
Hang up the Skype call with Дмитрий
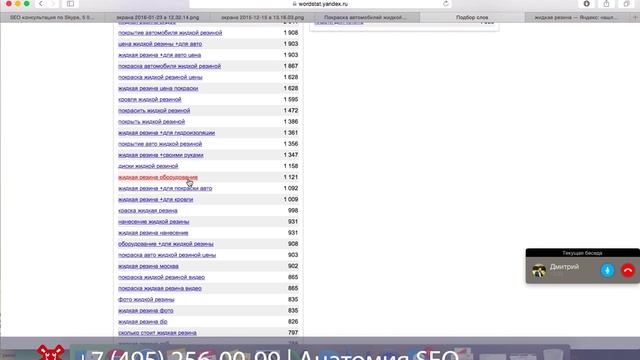point(628,270)
